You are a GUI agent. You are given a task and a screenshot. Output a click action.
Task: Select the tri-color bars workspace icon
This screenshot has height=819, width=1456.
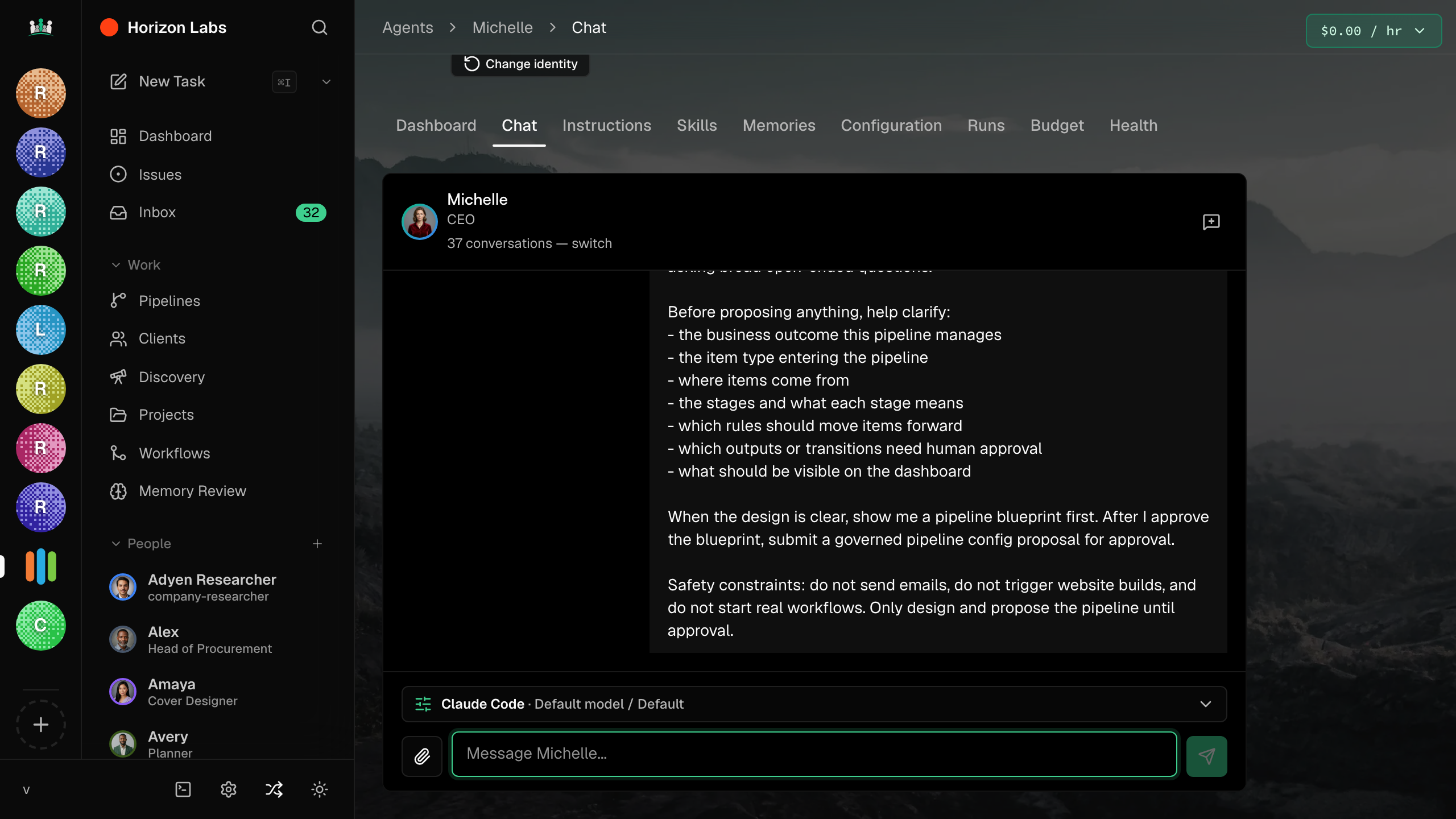coord(41,566)
